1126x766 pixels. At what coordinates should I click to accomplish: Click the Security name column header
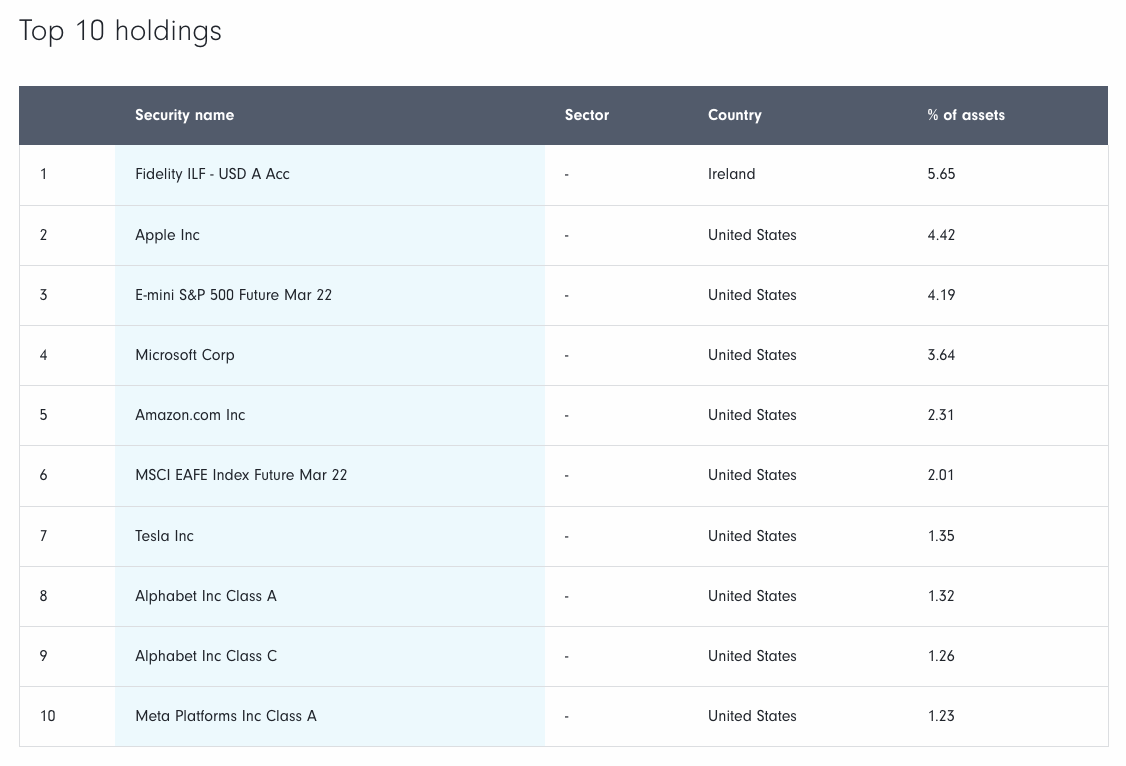click(184, 115)
